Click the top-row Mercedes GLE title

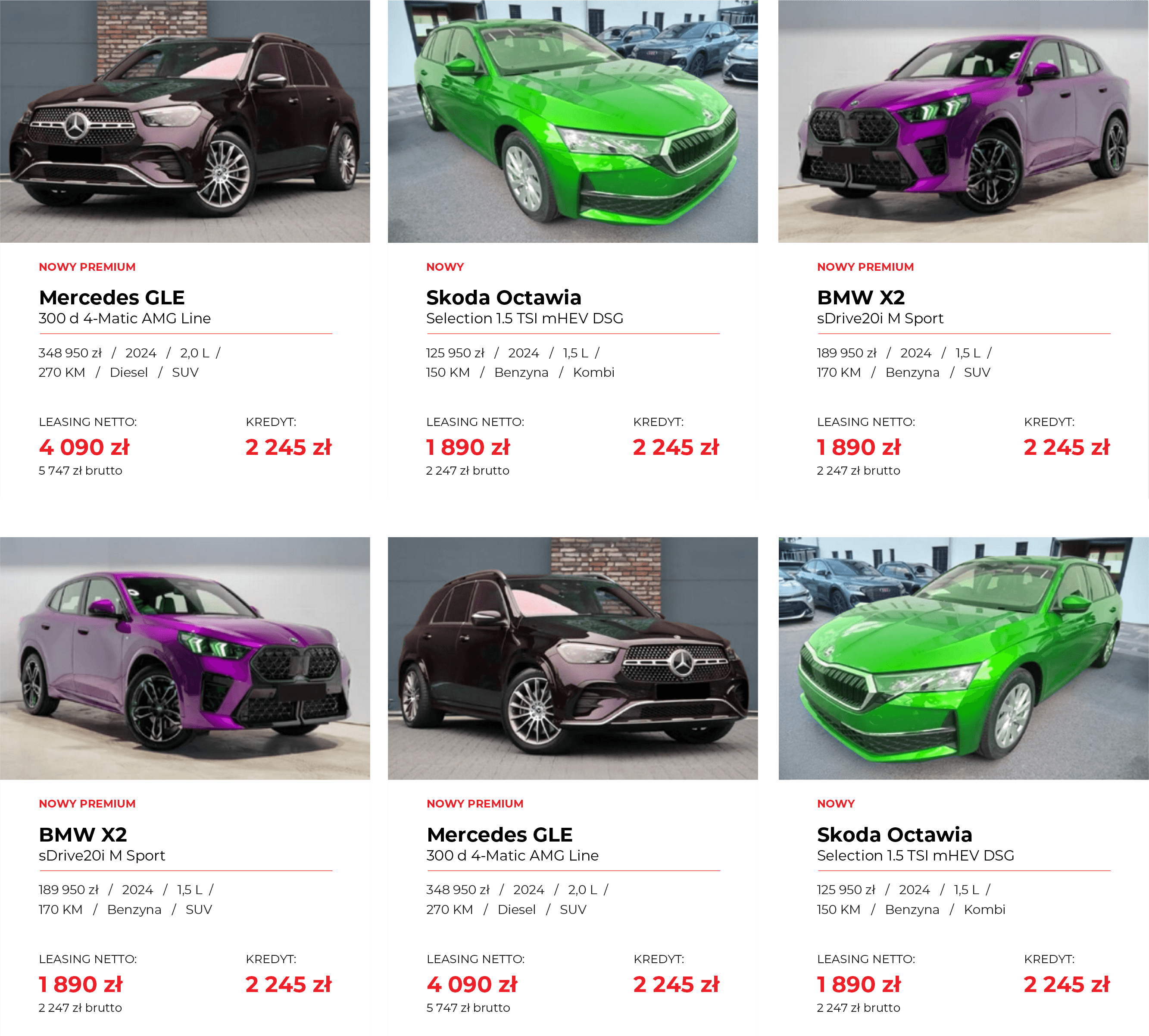click(x=112, y=297)
